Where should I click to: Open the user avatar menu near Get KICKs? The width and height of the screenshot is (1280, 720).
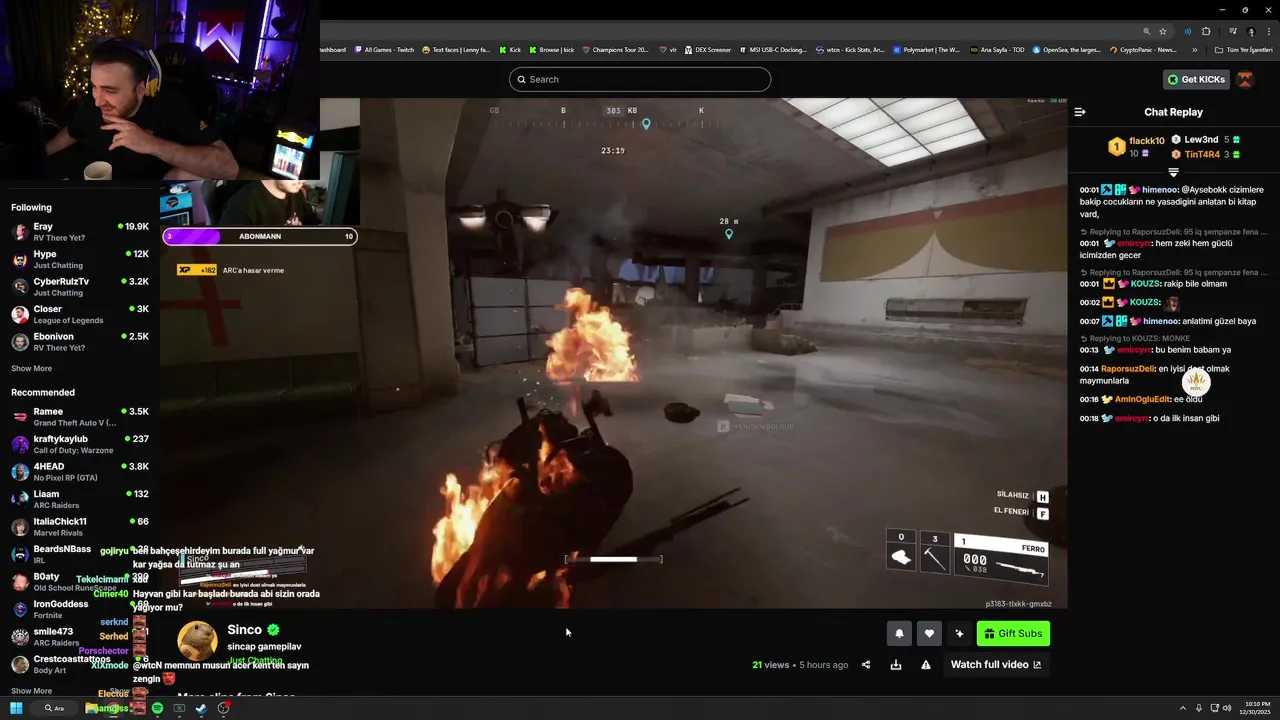[x=1245, y=79]
